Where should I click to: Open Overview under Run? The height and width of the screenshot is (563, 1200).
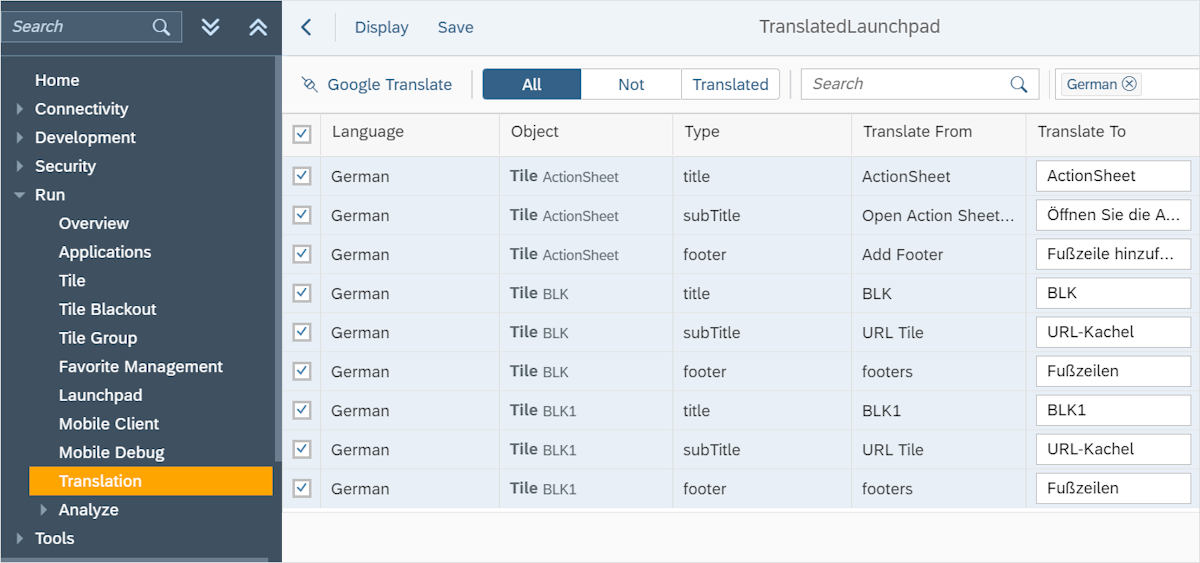tap(94, 223)
